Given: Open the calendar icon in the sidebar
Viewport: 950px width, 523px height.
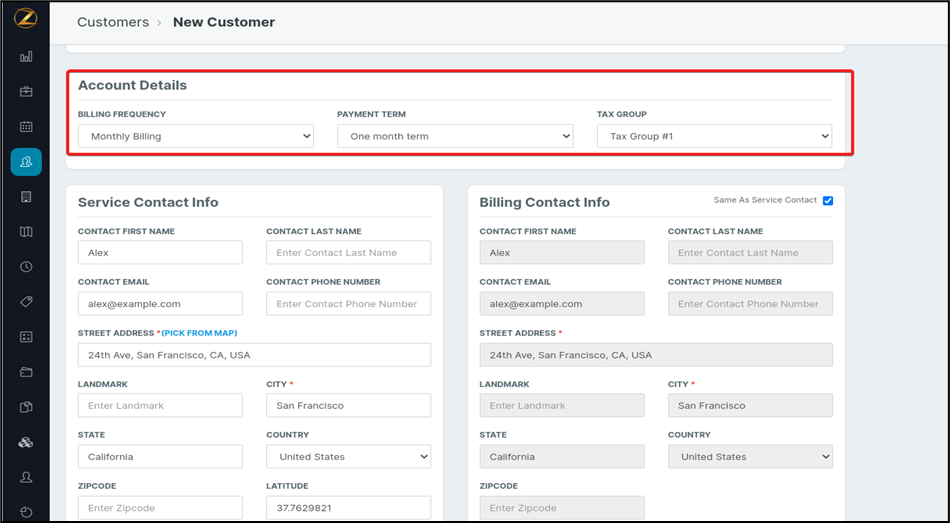Looking at the screenshot, I should 26,127.
